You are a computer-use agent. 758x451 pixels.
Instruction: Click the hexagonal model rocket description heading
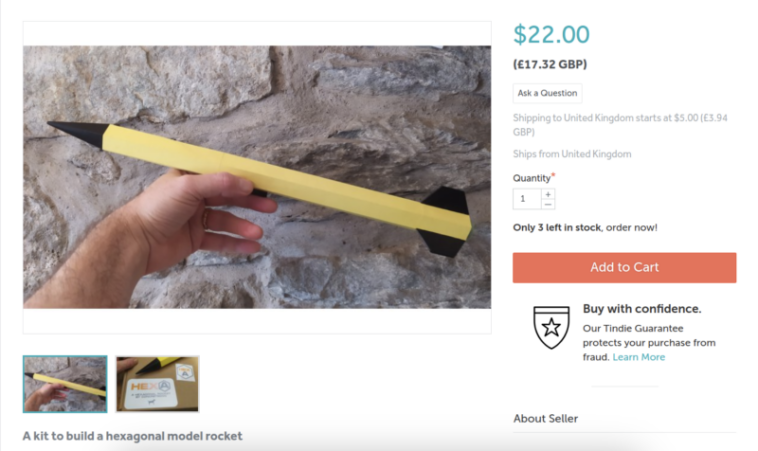(132, 436)
